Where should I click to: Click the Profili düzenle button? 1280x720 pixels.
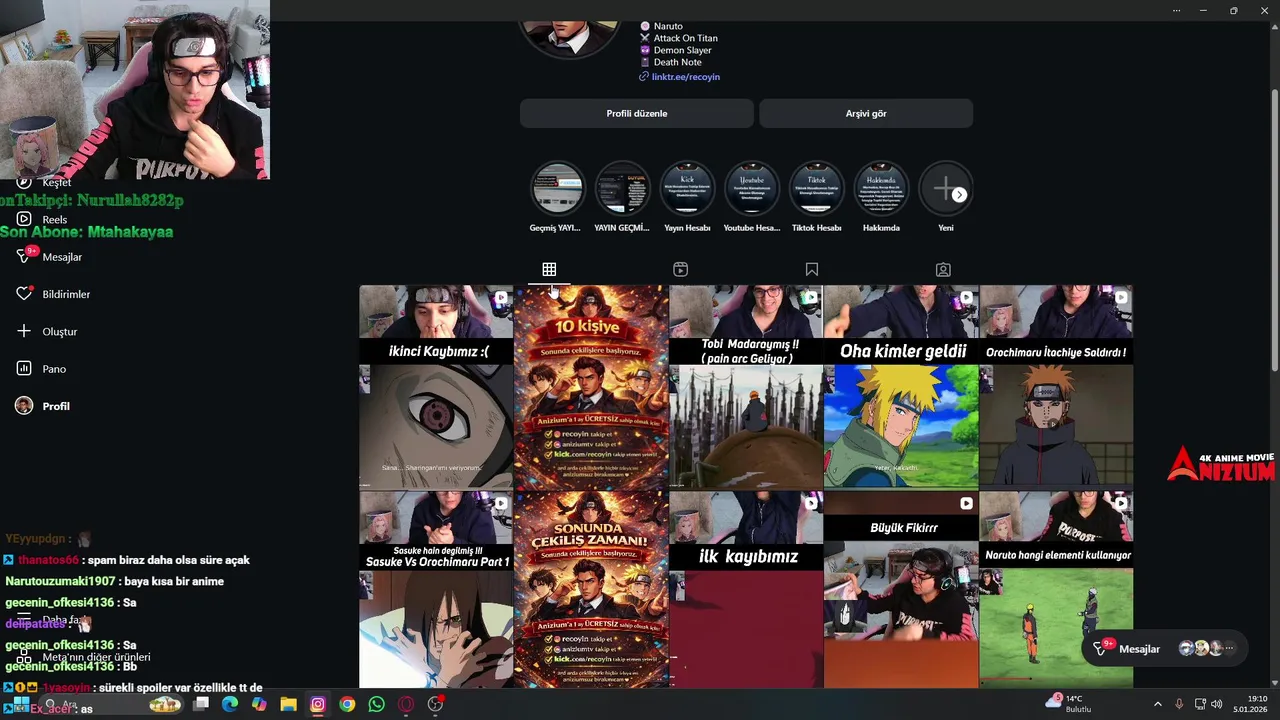pos(636,113)
